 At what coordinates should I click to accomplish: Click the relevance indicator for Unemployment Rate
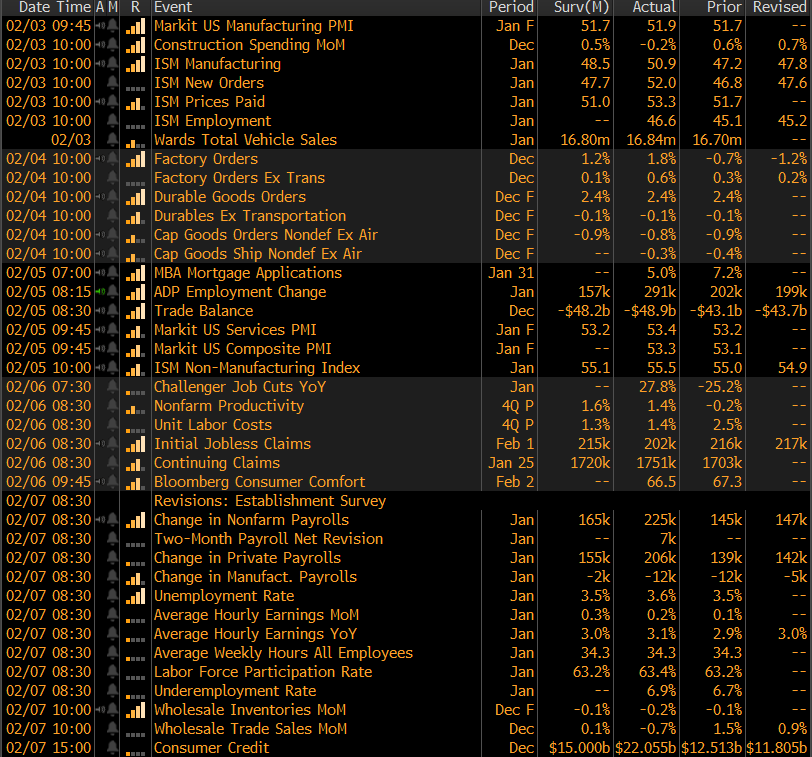135,596
